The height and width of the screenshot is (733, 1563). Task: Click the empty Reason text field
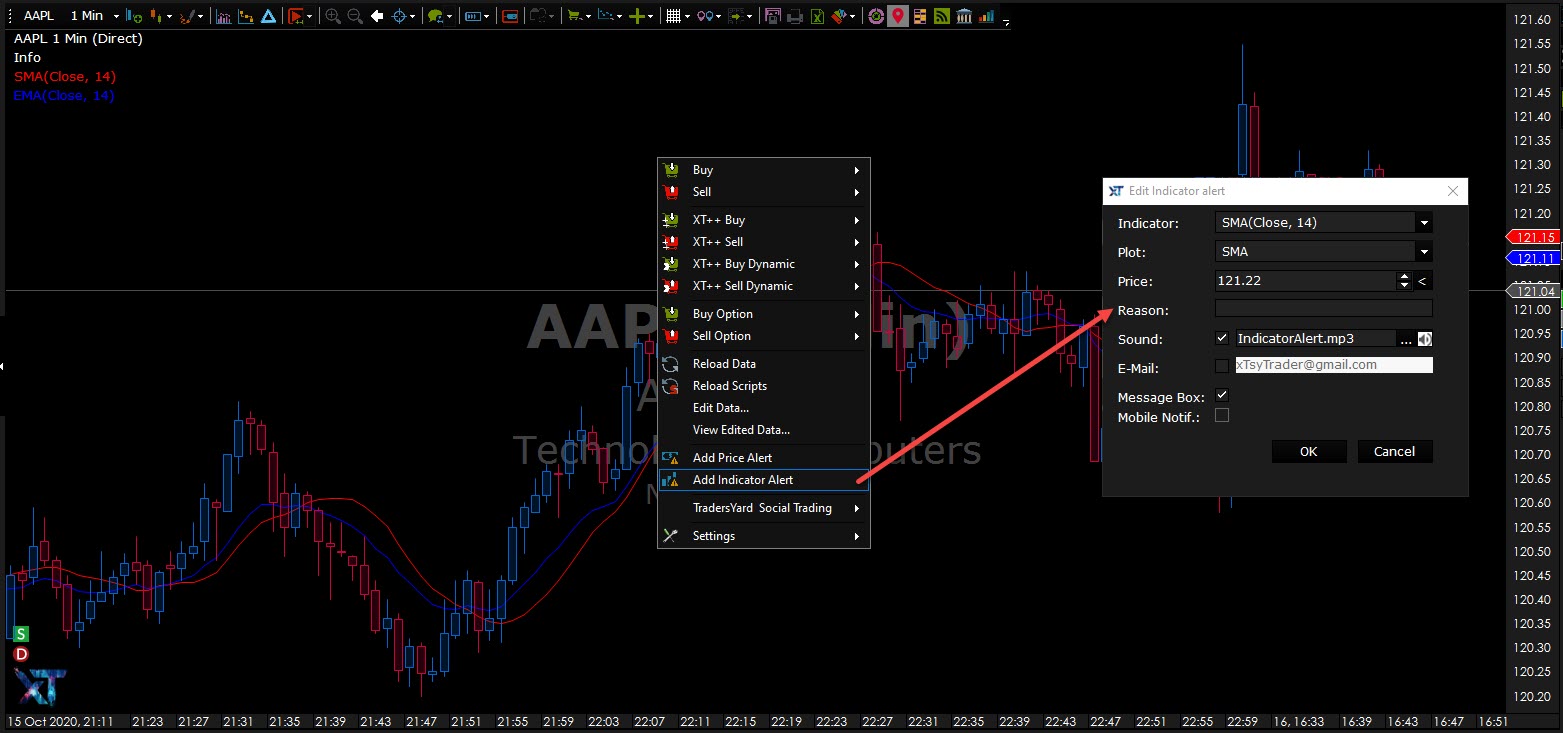click(x=1323, y=309)
